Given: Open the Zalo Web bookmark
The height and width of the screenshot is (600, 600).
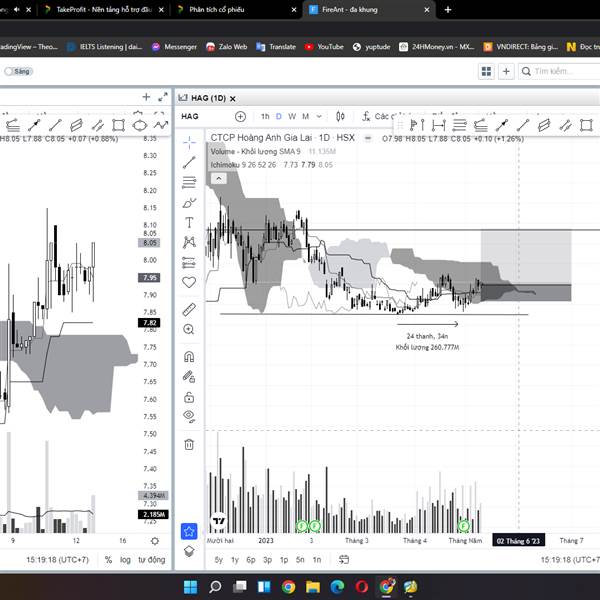Looking at the screenshot, I should point(227,47).
